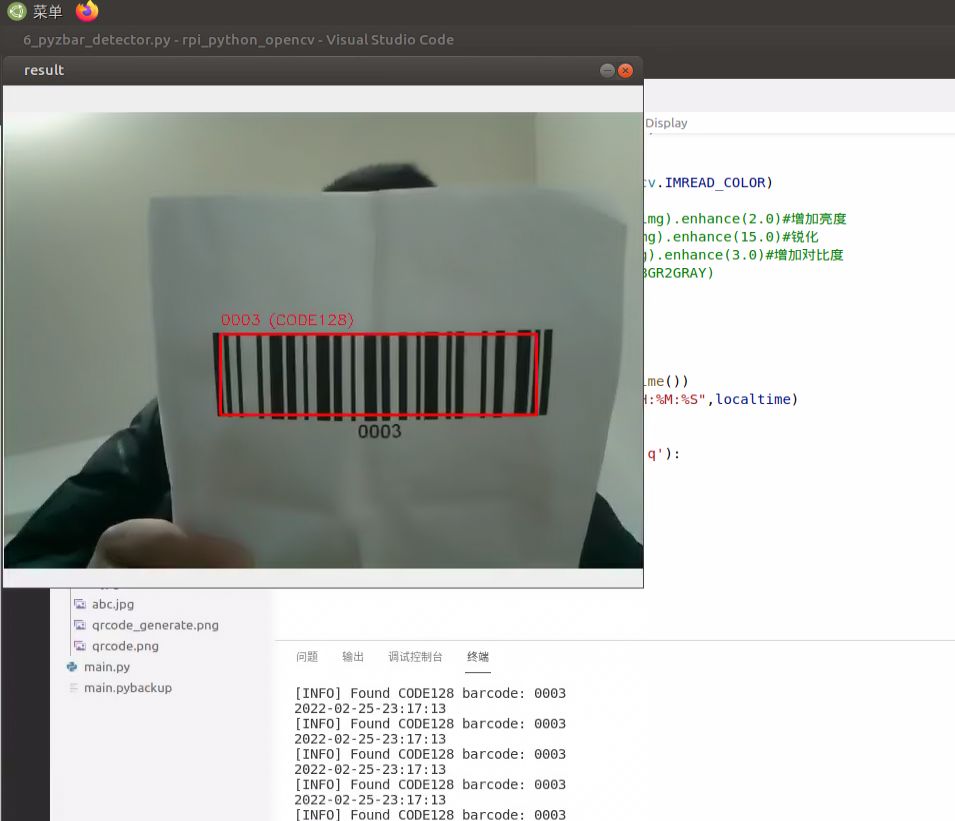The width and height of the screenshot is (955, 821).
Task: Click the localtime code text
Action: click(753, 400)
